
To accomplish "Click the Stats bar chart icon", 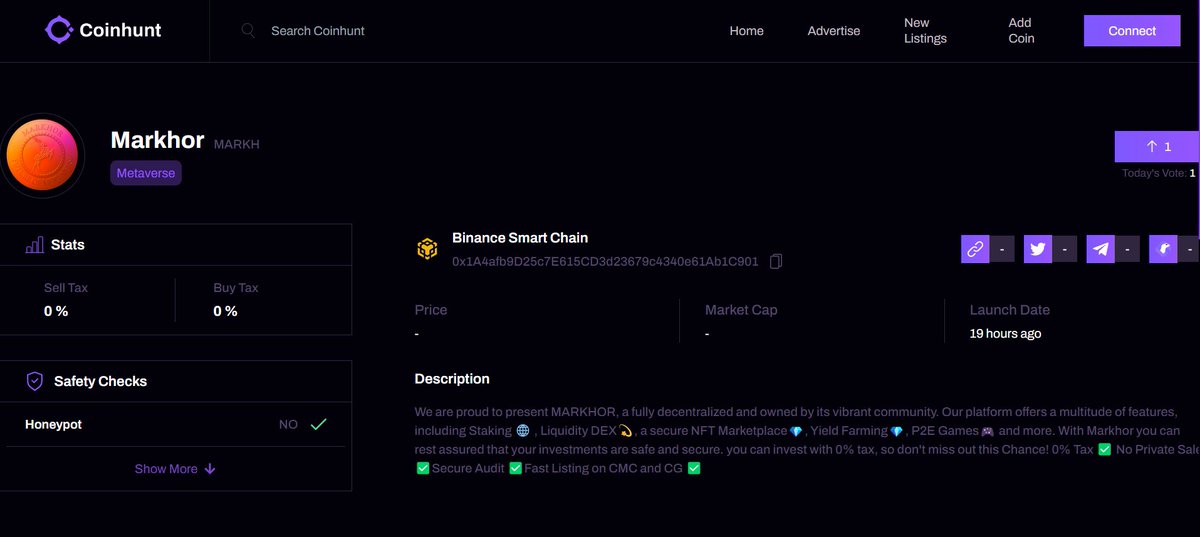I will [34, 245].
